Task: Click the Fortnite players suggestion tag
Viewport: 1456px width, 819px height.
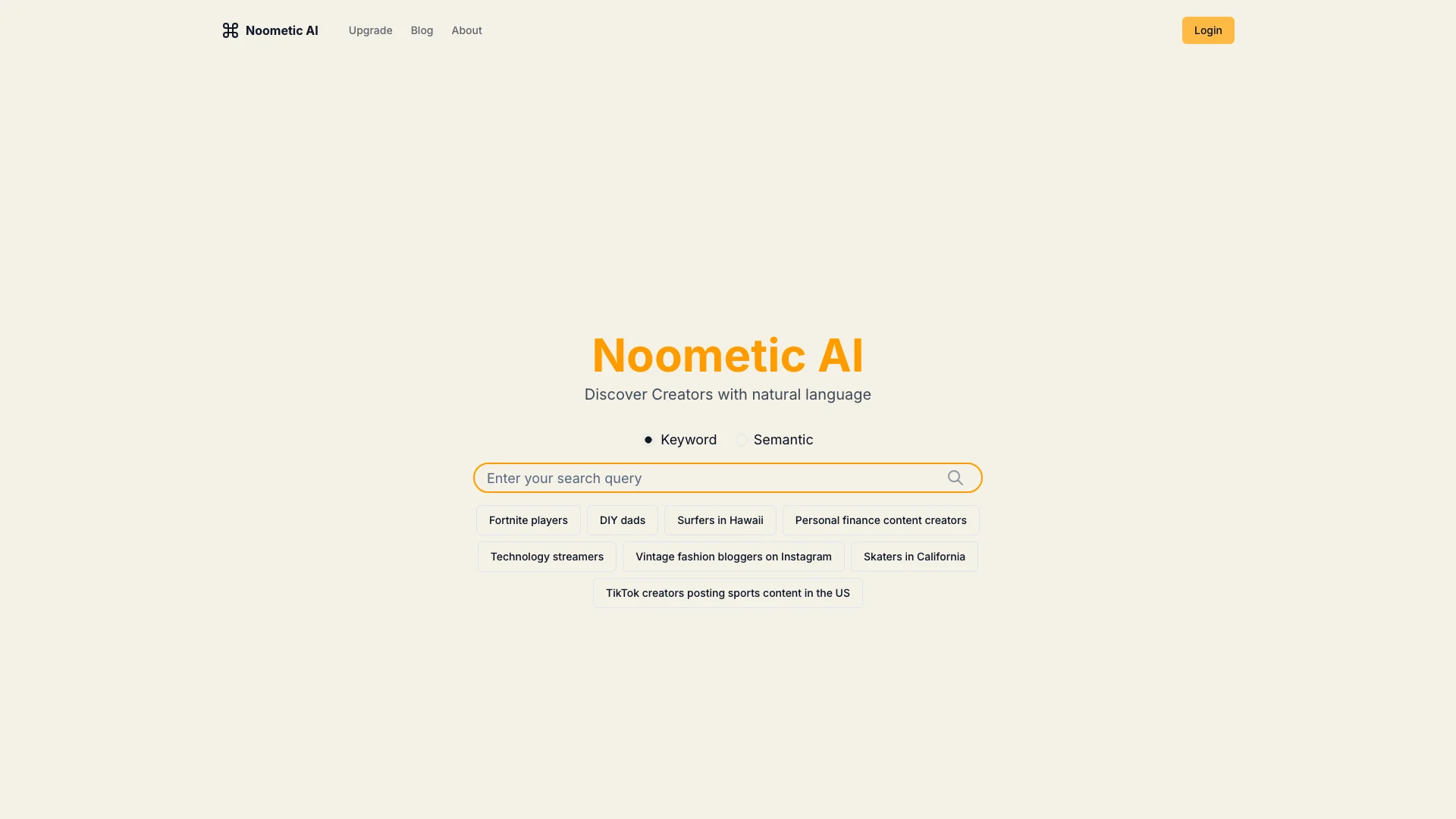Action: [528, 520]
